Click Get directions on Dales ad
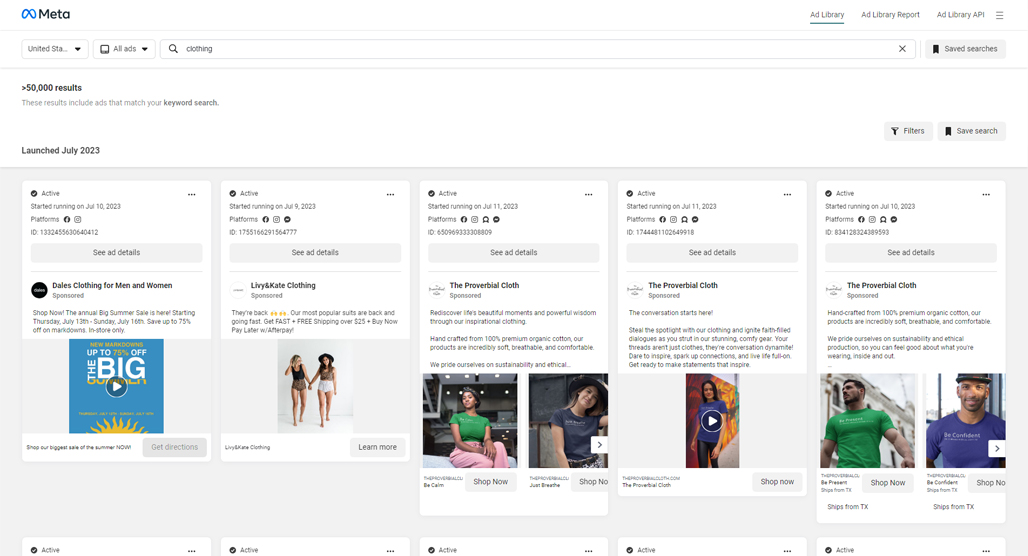1028x556 pixels. 174,447
